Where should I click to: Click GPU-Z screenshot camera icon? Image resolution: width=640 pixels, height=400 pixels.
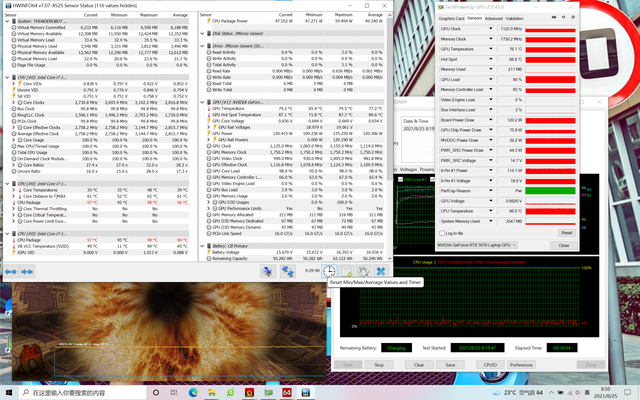(554, 18)
